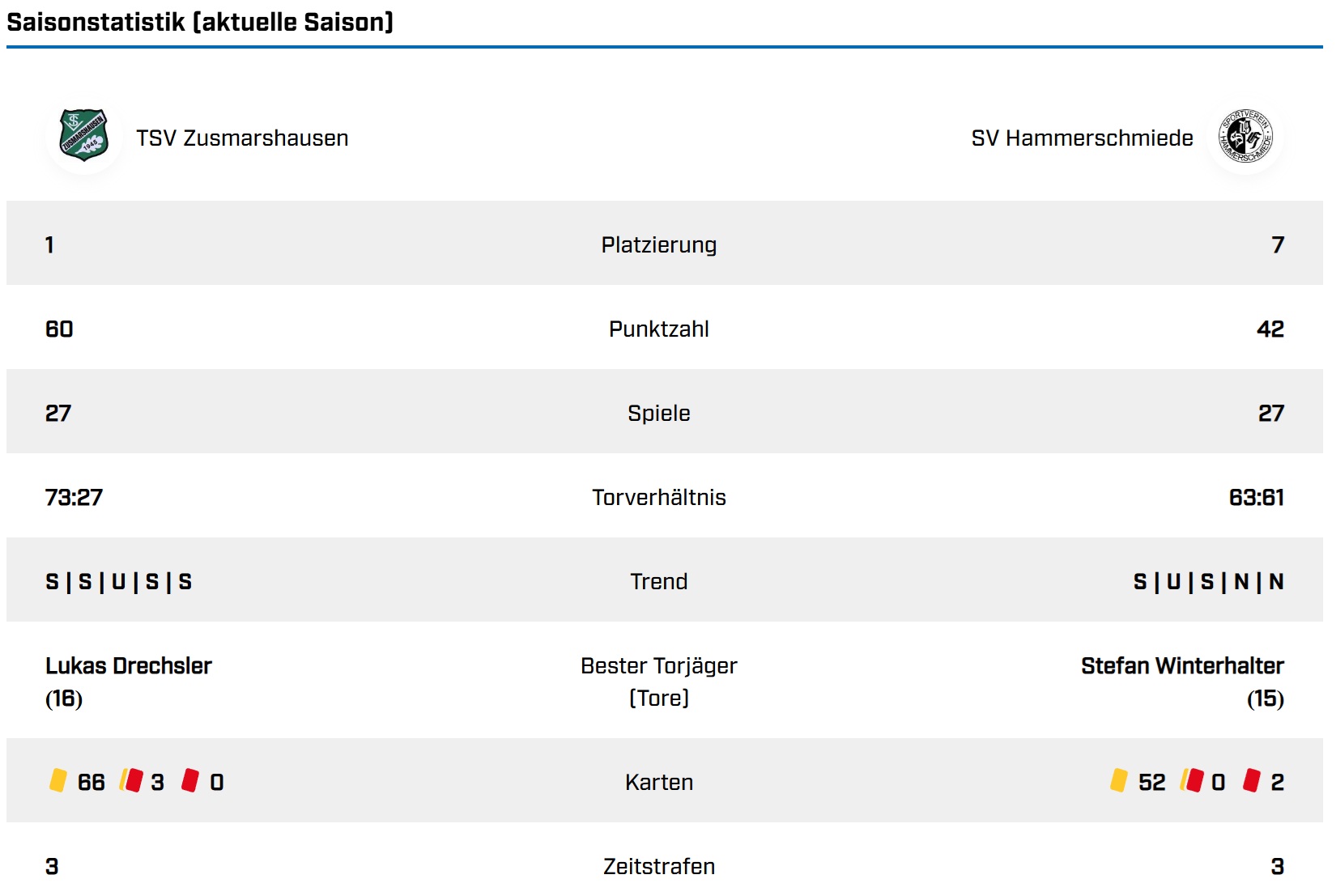Click the Trend row label

pos(658,582)
